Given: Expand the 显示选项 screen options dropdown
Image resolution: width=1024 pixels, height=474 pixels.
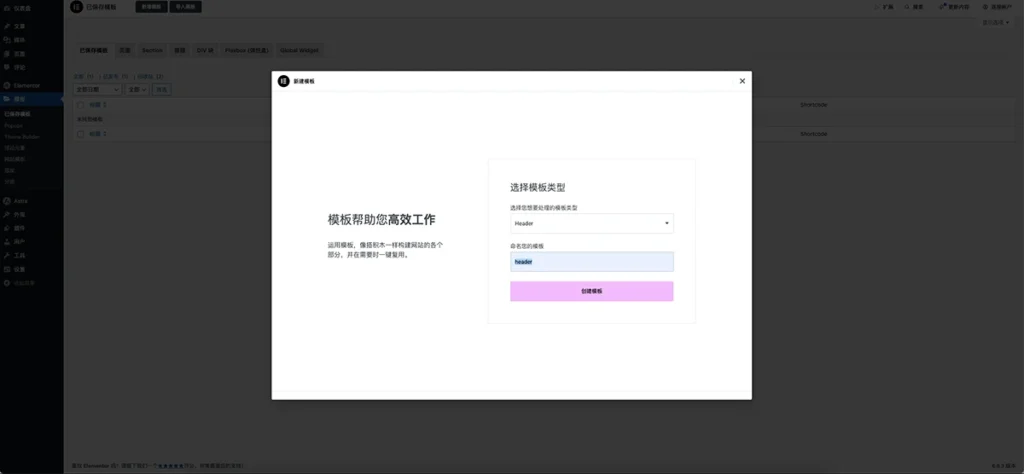Looking at the screenshot, I should coord(994,22).
